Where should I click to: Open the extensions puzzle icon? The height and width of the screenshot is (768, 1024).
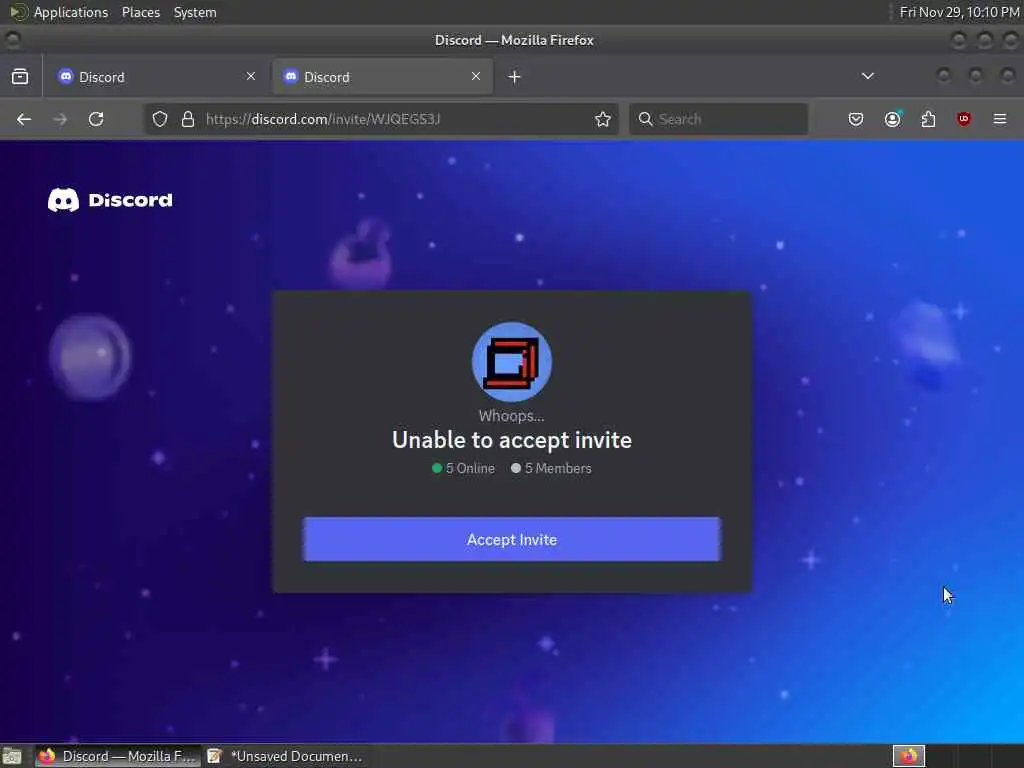(928, 119)
